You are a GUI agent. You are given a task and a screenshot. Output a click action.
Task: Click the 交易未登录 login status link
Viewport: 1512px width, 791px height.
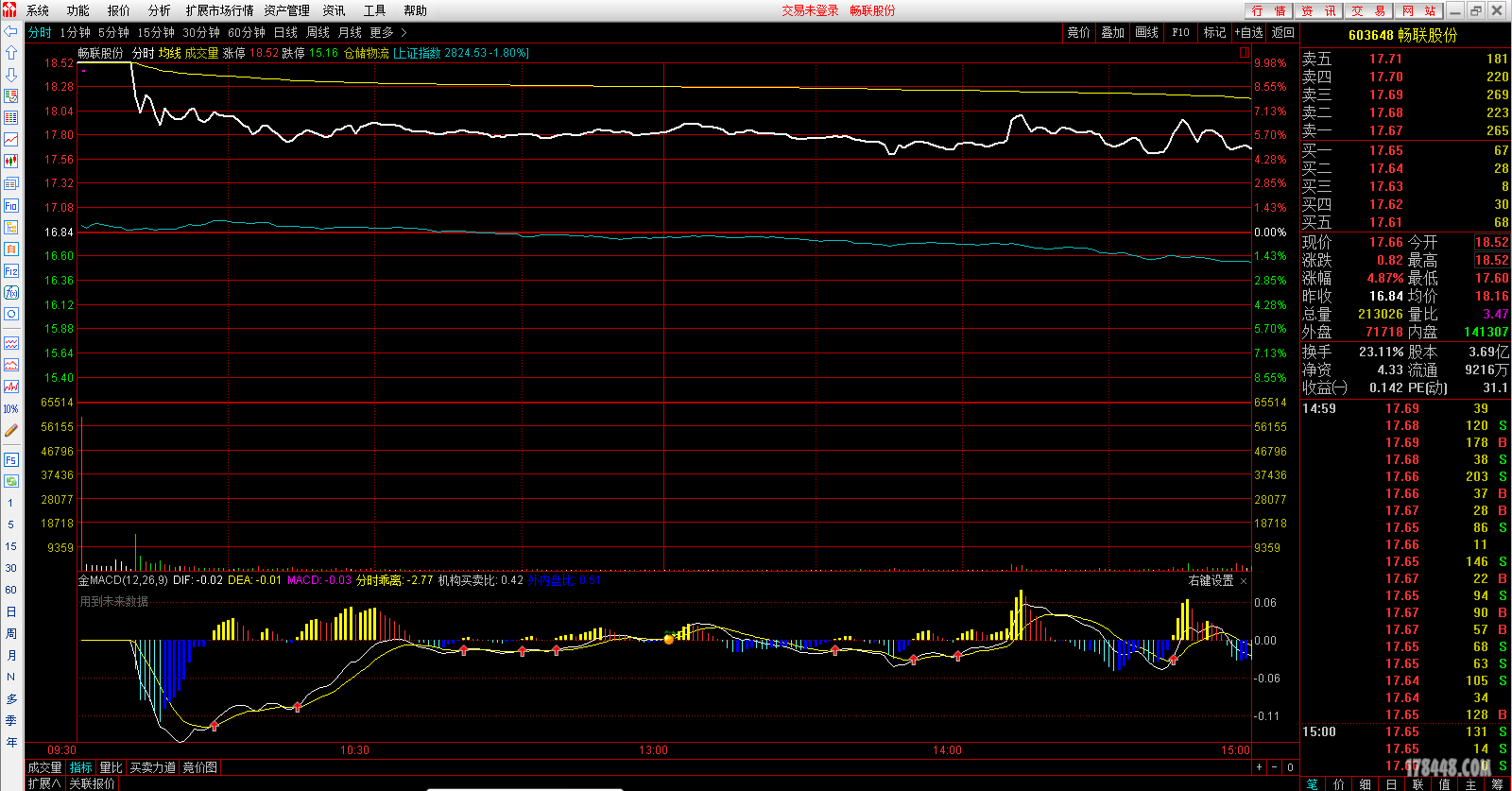coord(810,10)
